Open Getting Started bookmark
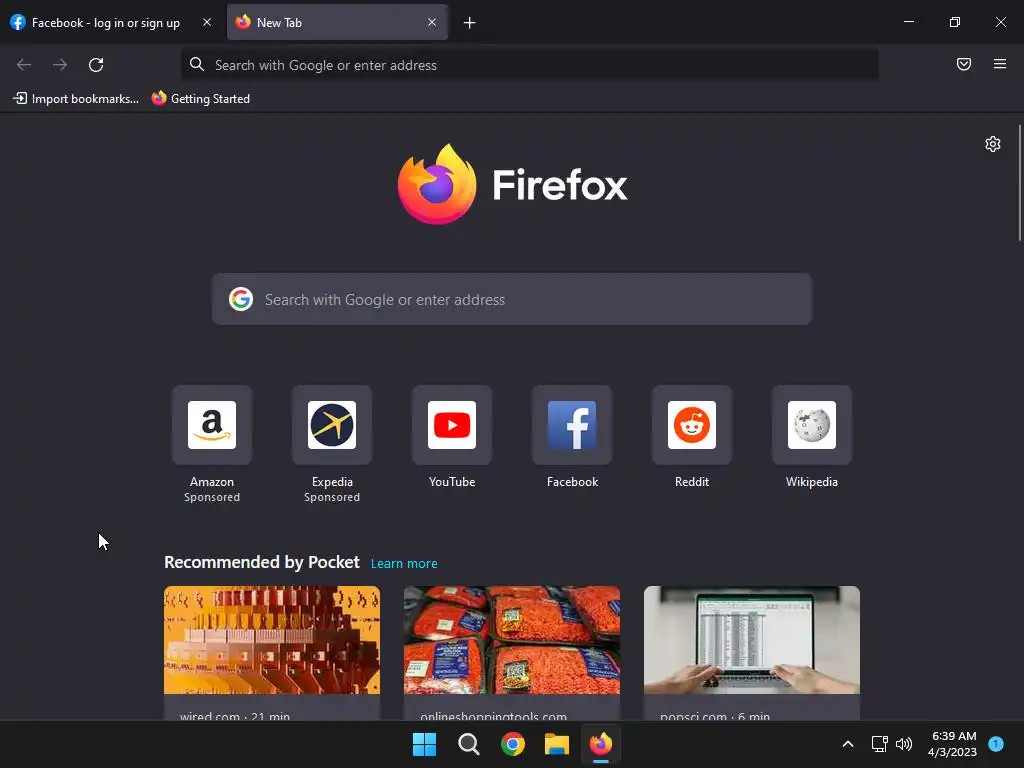This screenshot has width=1024, height=768. point(201,99)
